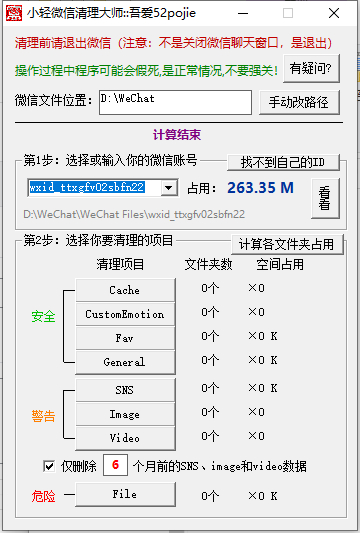360x533 pixels.
Task: Close the 小轻微信清理大师 window
Action: 334,14
